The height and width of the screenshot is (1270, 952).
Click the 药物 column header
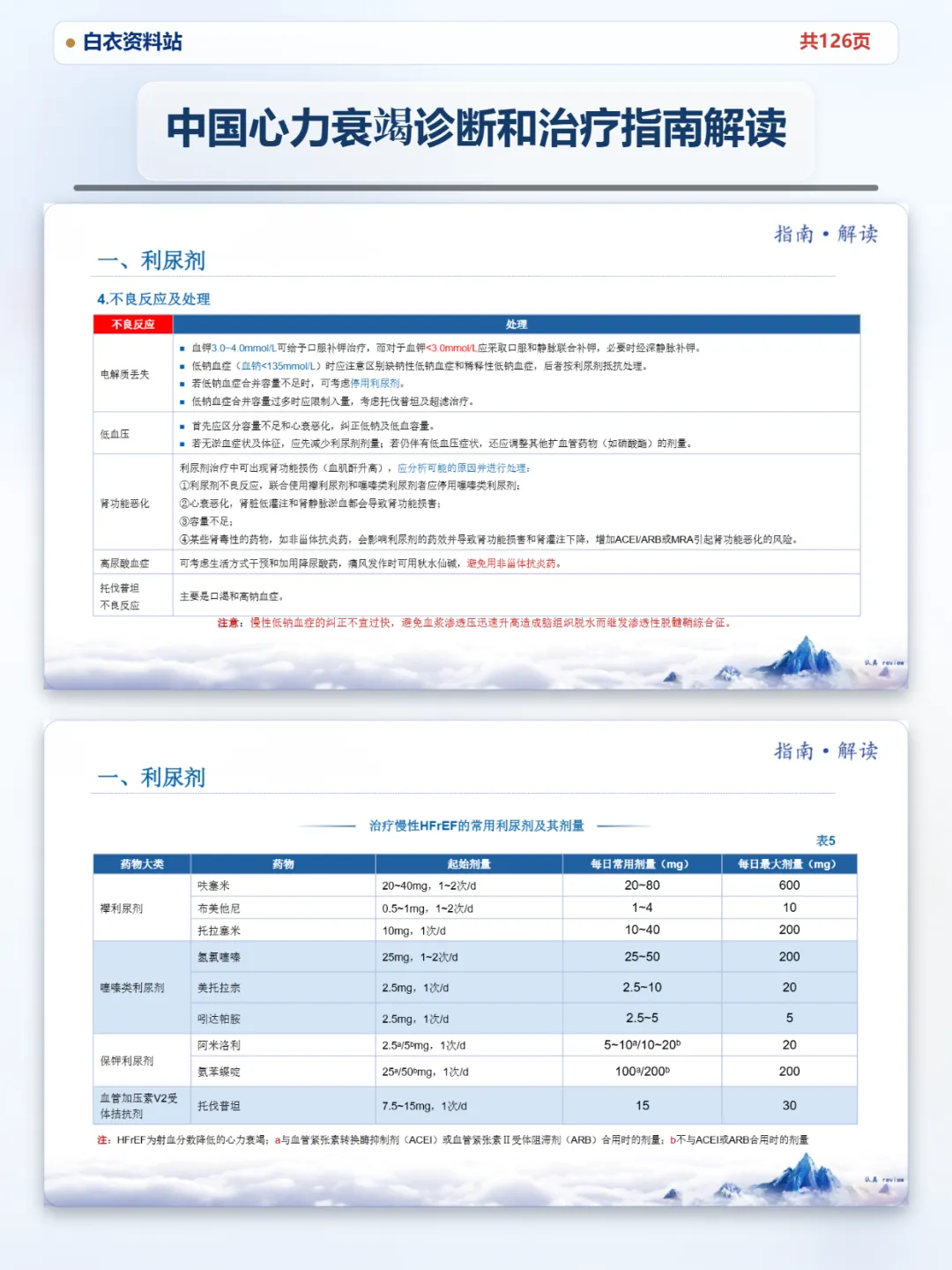click(283, 863)
